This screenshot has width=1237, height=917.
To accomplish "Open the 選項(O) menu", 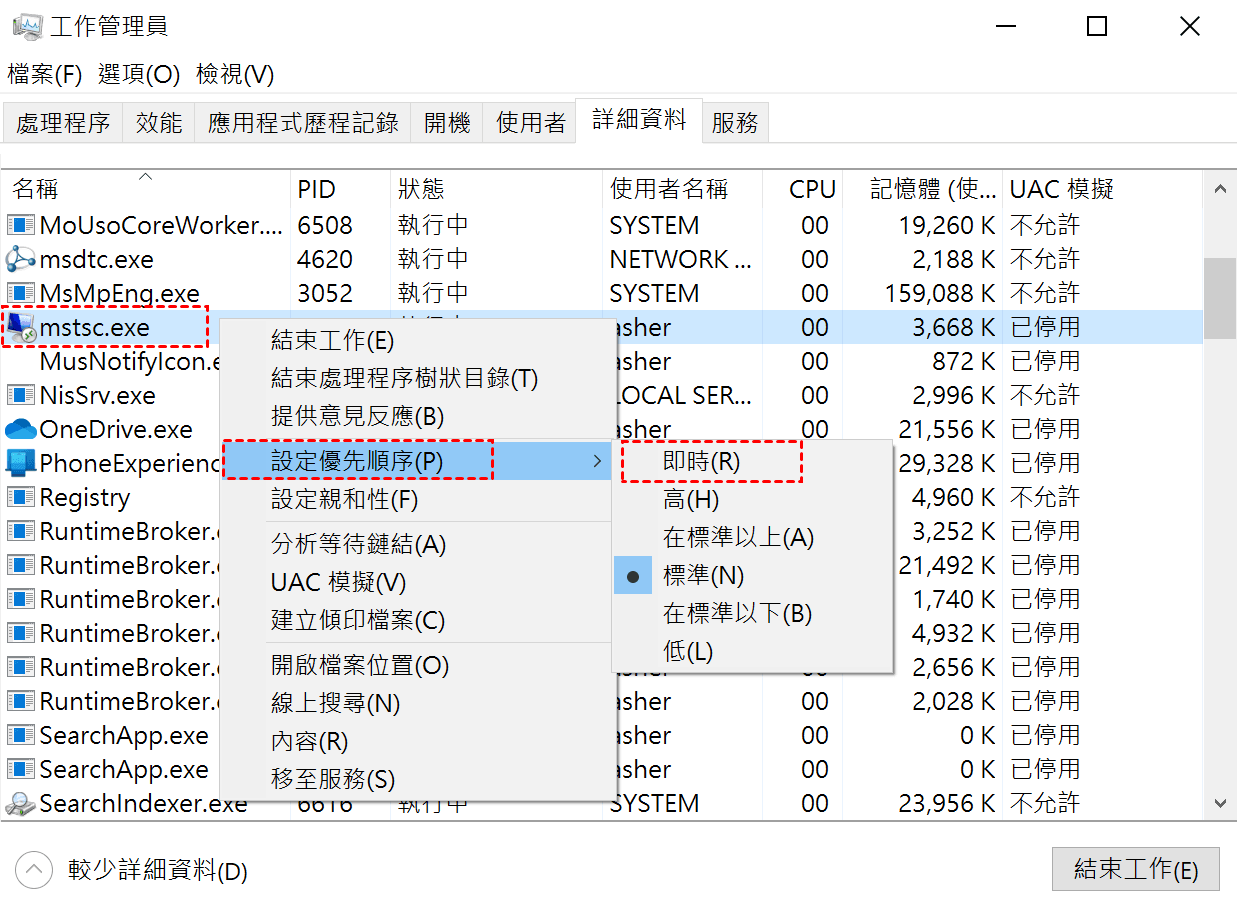I will click(139, 74).
